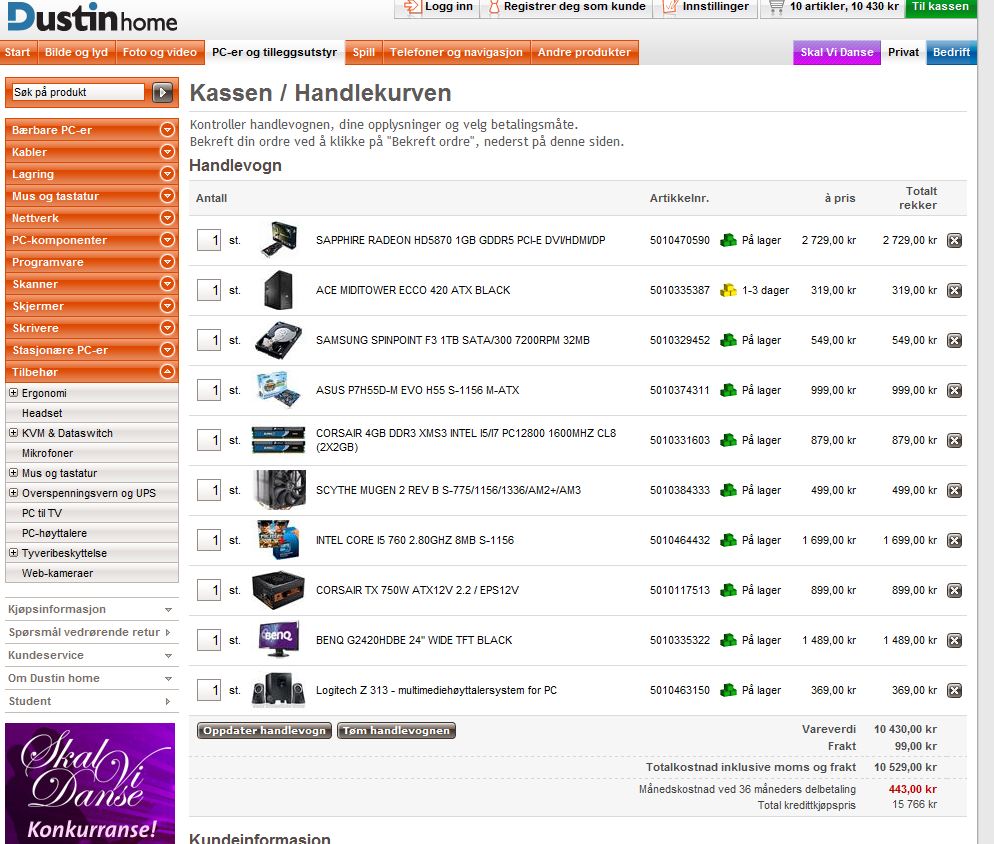Screen dimensions: 994x844
Task: Switch to Bedrift tab
Action: pos(952,53)
